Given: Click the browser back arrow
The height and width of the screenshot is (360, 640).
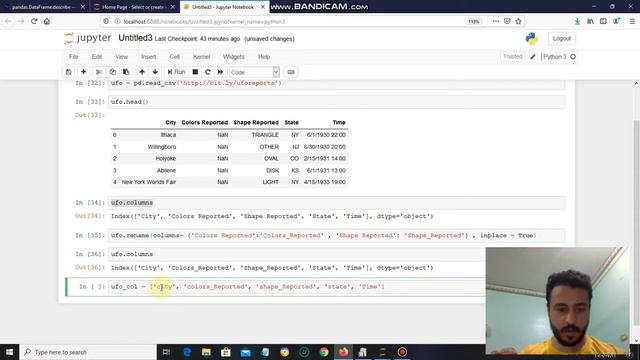Looking at the screenshot, I should tap(8, 21).
